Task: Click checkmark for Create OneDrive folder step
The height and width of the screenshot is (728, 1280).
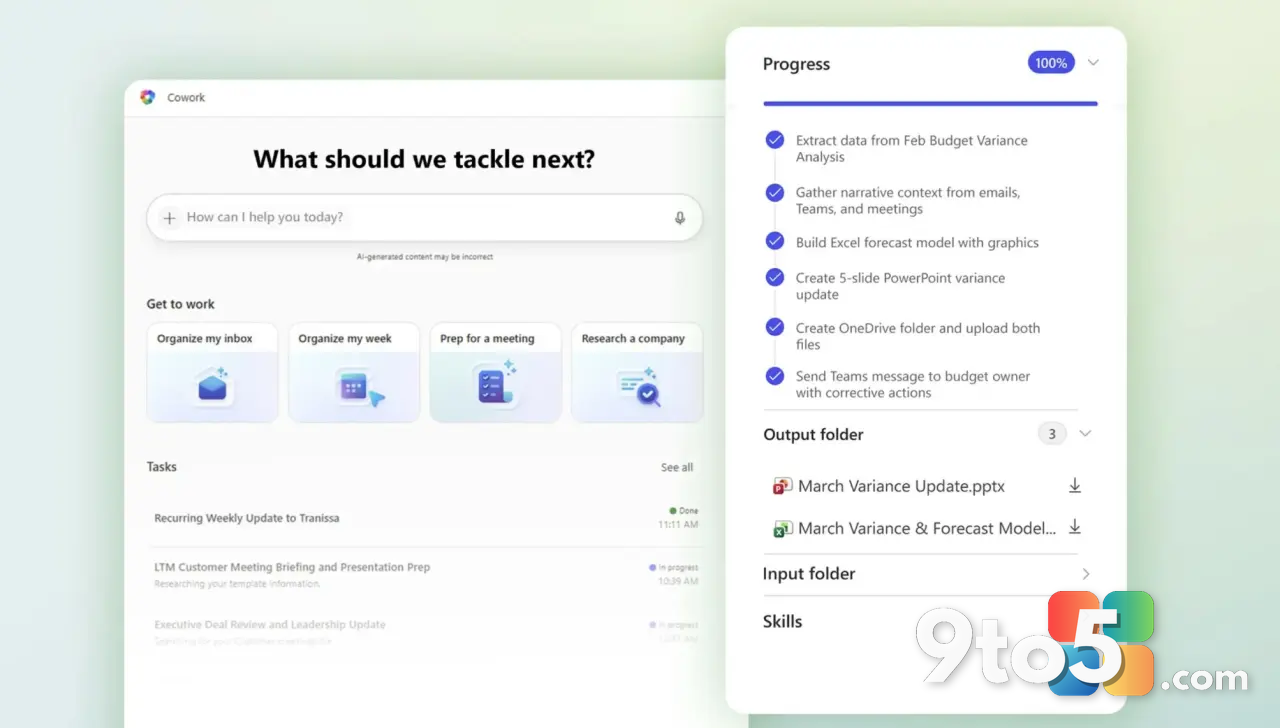Action: [x=775, y=327]
